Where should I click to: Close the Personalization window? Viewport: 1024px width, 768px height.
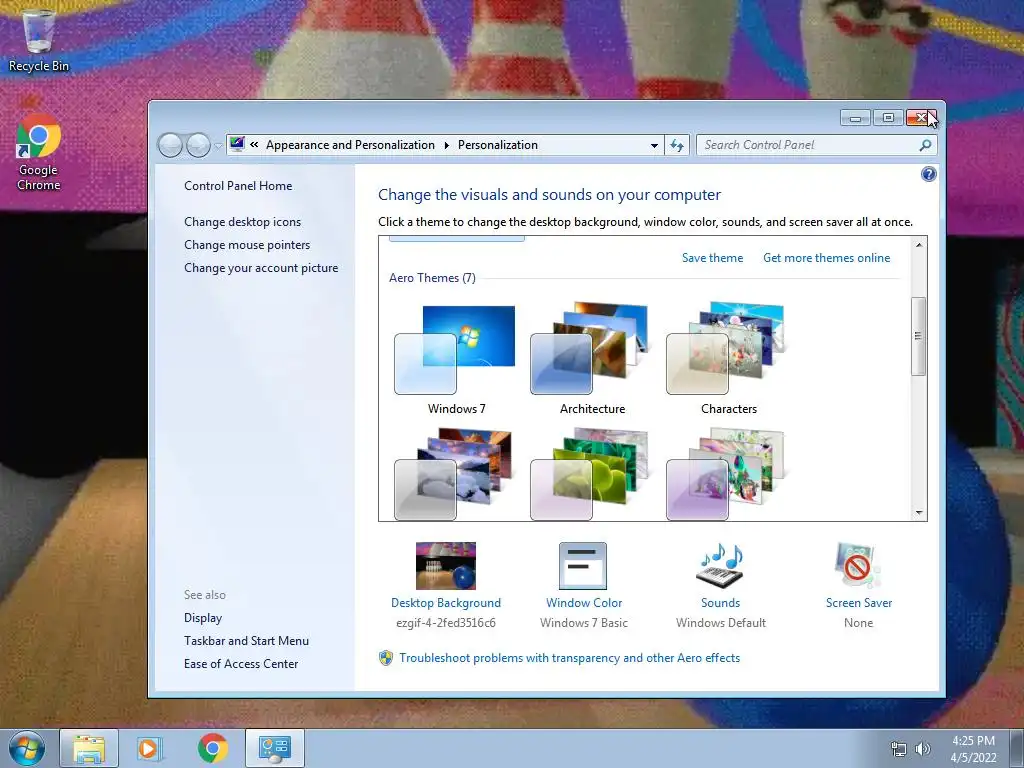921,118
